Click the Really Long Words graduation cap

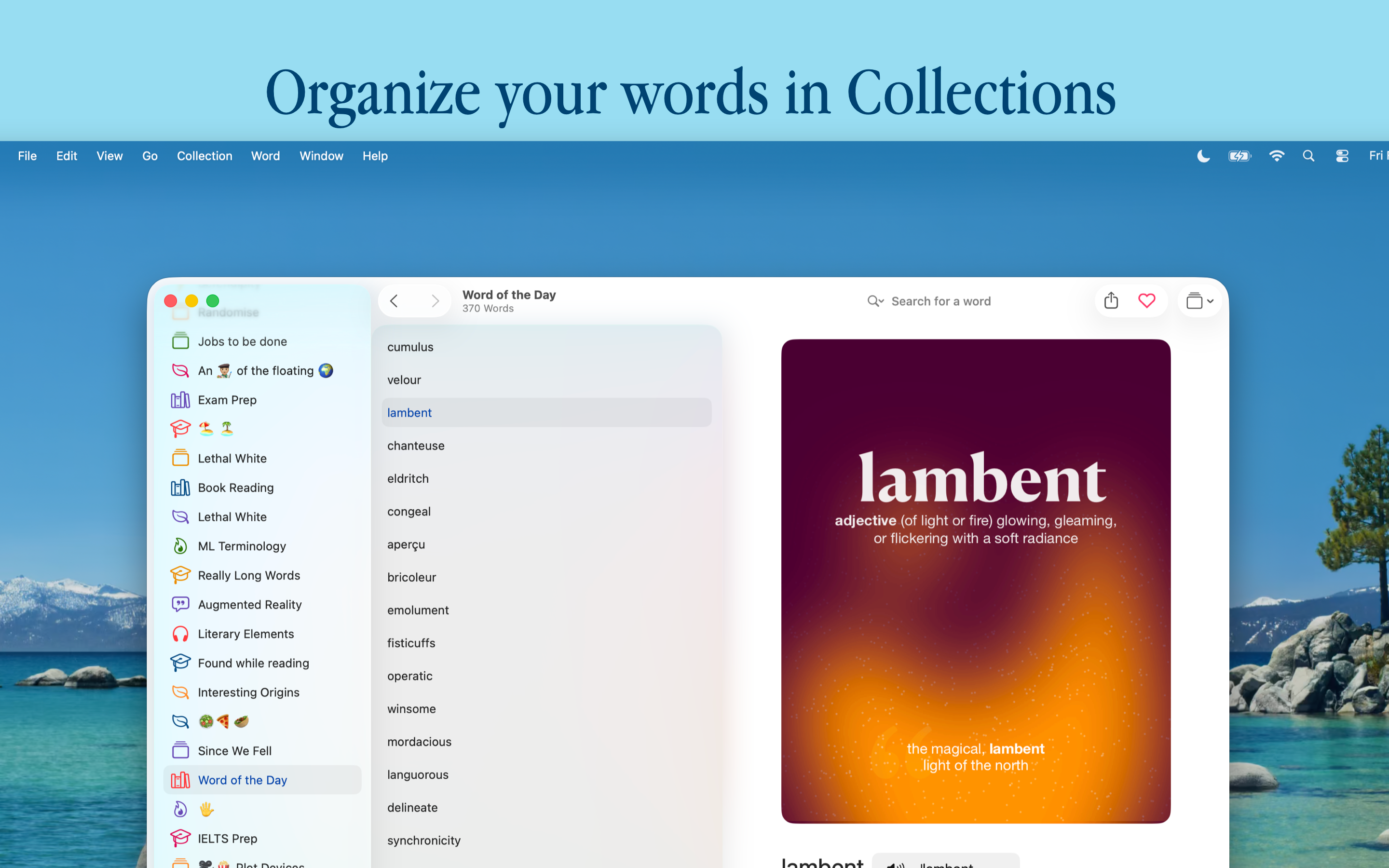click(180, 575)
